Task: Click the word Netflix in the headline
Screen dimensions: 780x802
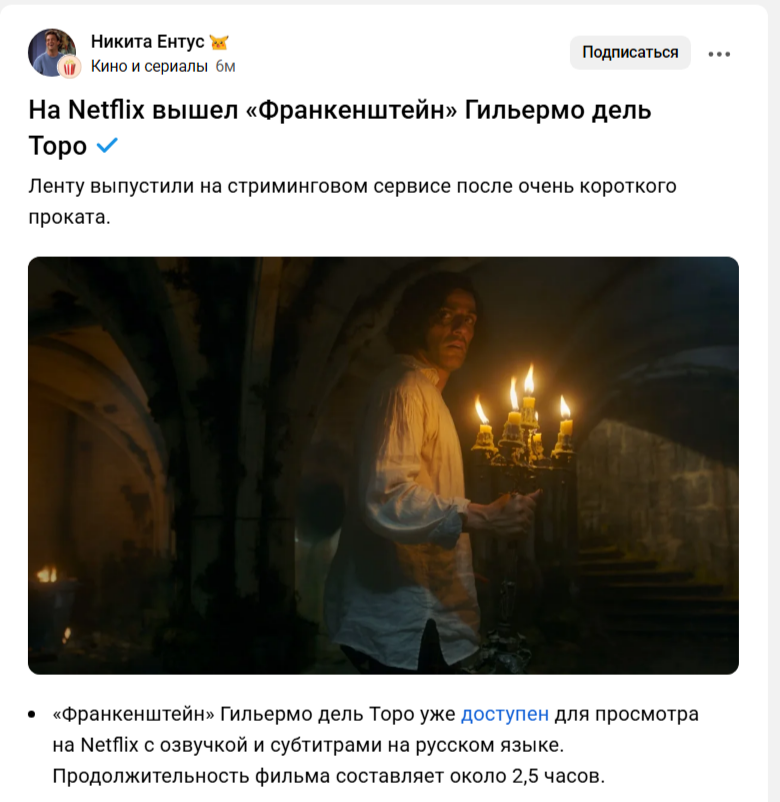Action: pos(106,109)
